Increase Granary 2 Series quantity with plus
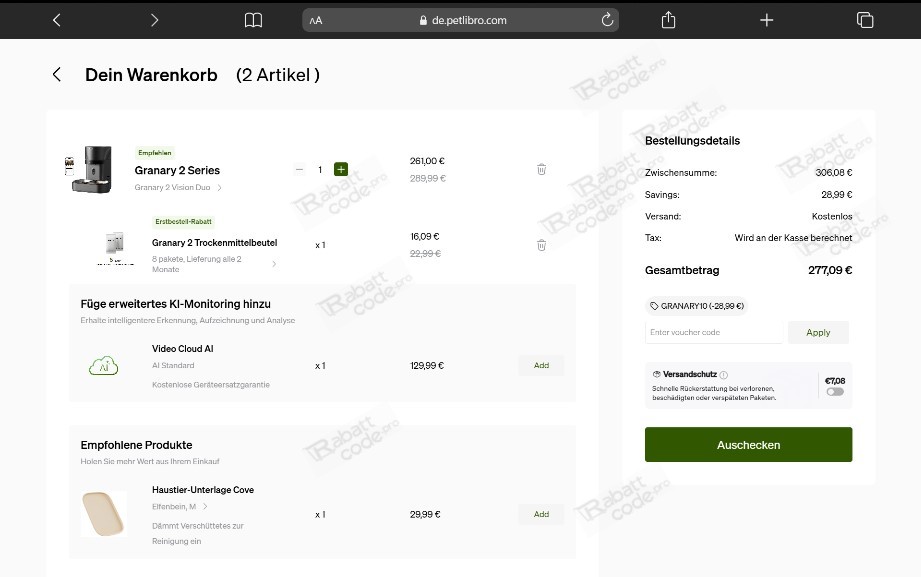 [341, 169]
